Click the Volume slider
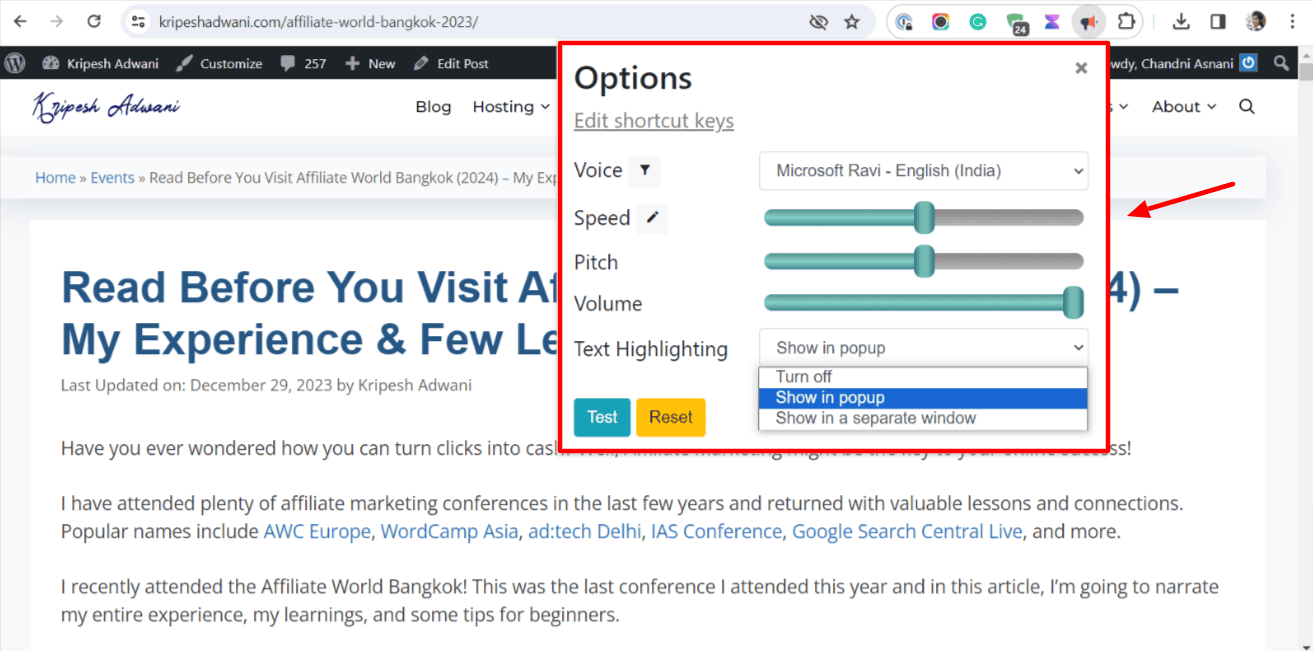This screenshot has width=1313, height=651. [x=924, y=302]
